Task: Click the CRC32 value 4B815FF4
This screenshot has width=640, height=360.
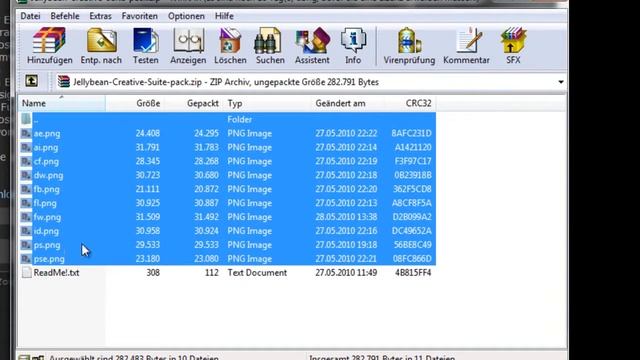Action: click(413, 272)
